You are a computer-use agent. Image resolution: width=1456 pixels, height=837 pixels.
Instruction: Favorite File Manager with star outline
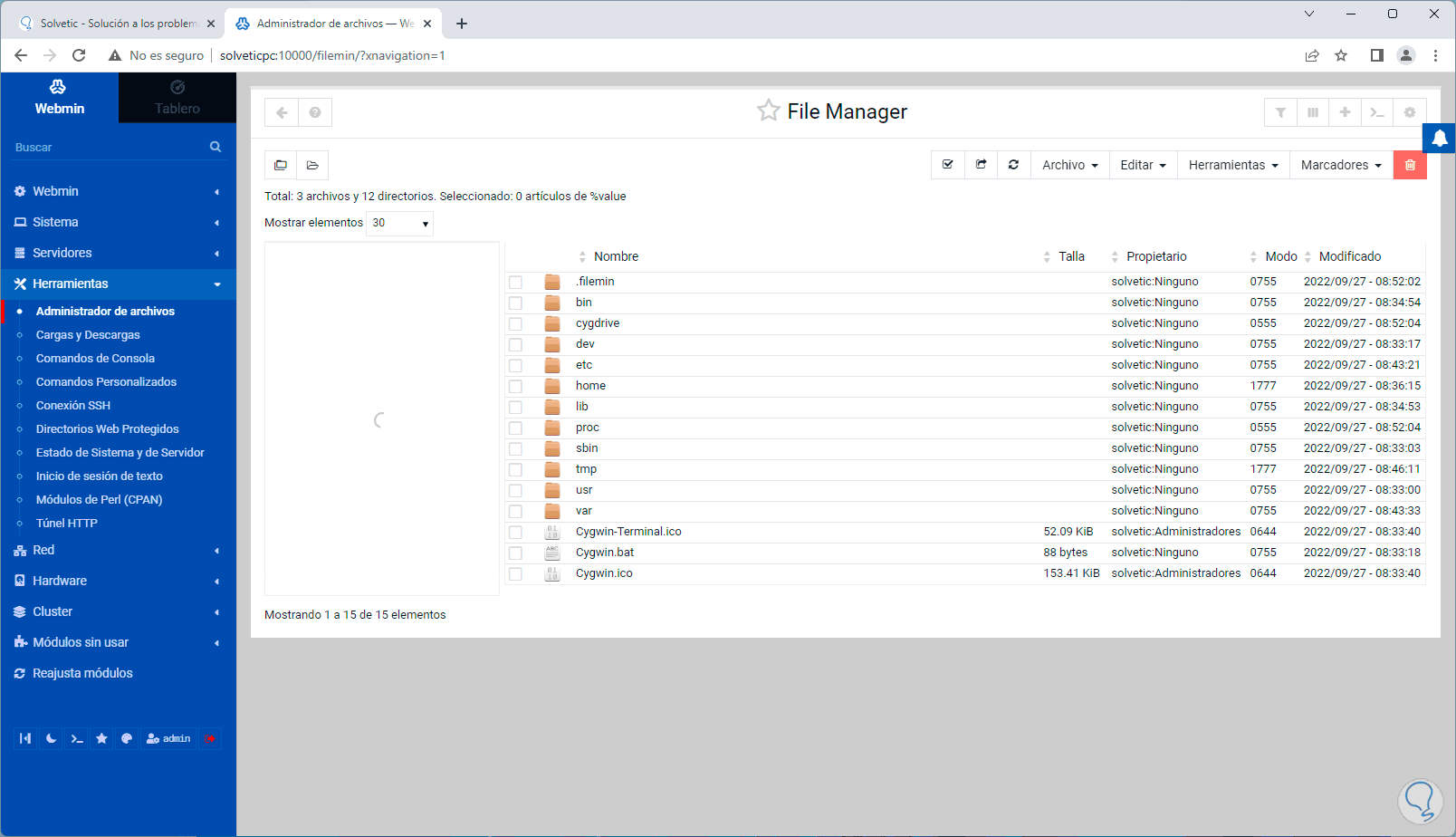click(x=768, y=111)
